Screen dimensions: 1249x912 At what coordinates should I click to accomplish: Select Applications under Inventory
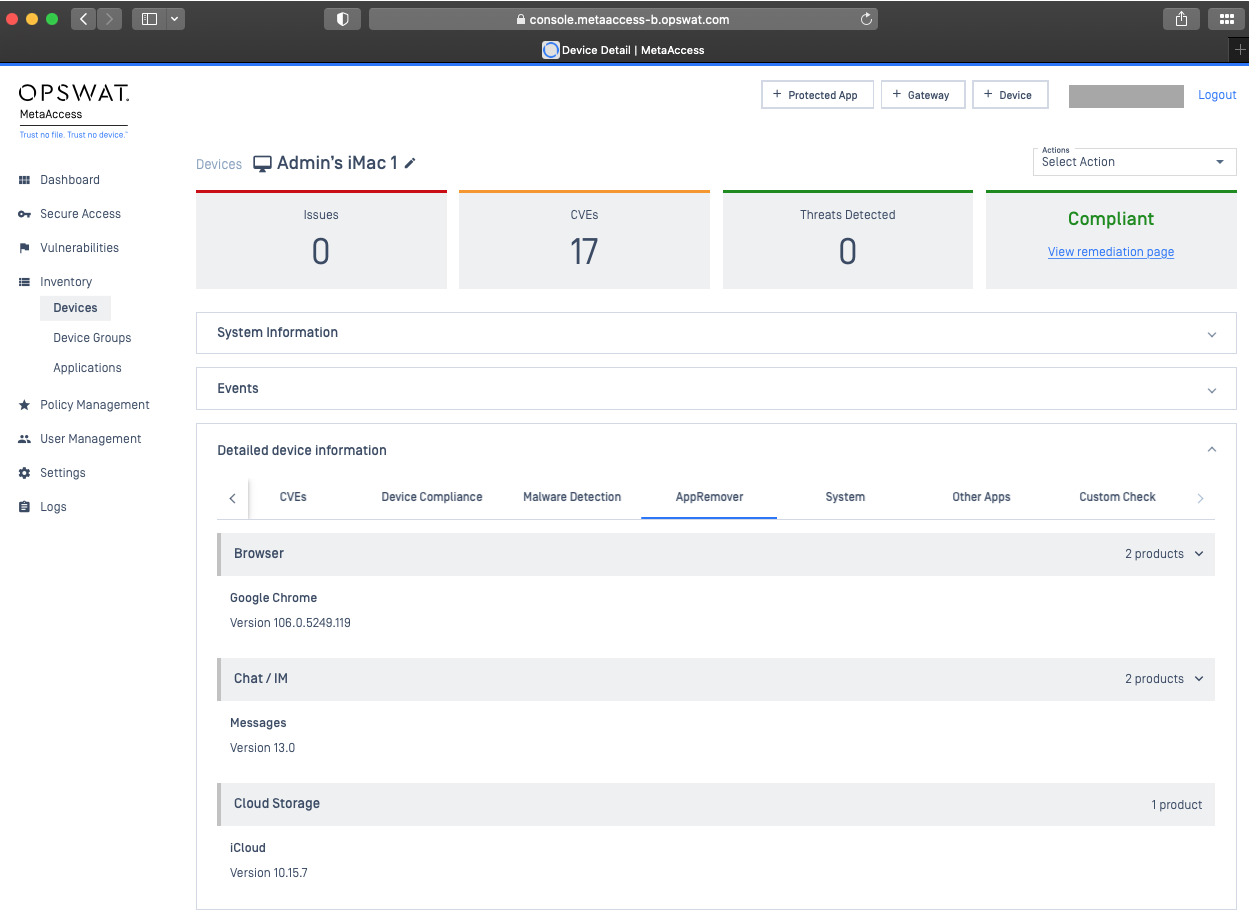87,368
